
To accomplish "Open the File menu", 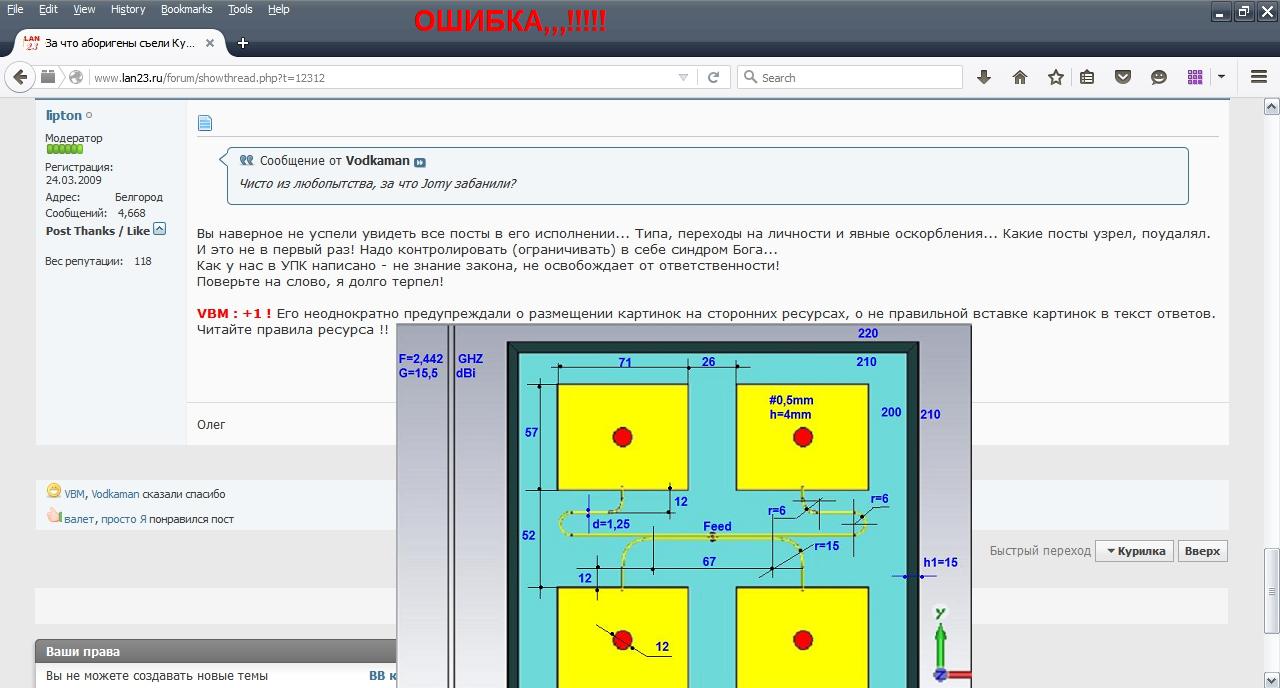I will 15,9.
